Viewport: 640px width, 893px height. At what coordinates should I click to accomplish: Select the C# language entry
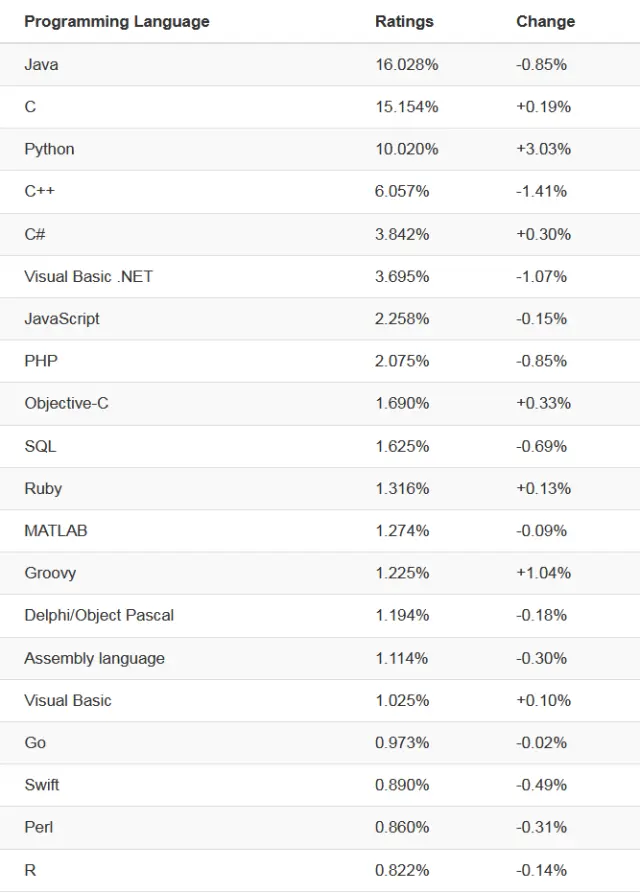[x=35, y=234]
